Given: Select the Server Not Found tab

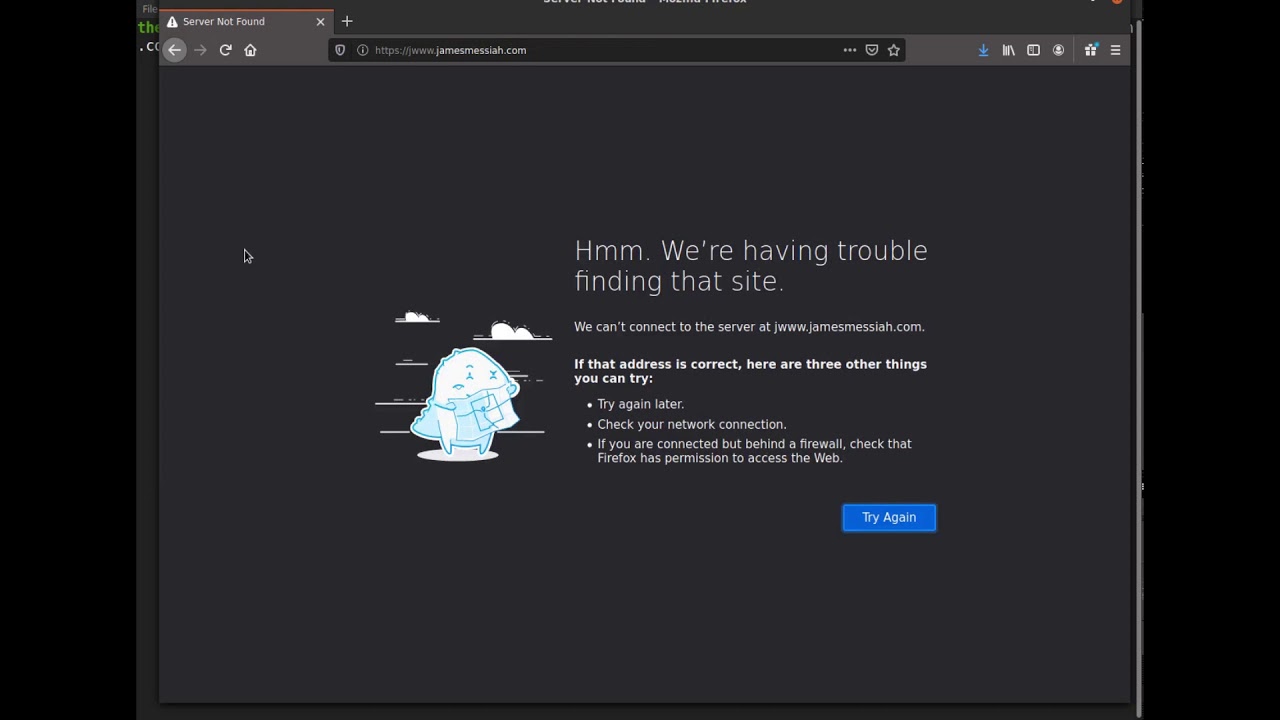Looking at the screenshot, I should click(246, 21).
